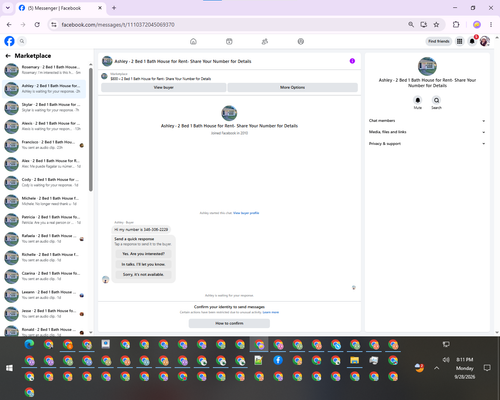Open Skylar's conversation in the chat list
This screenshot has width=500, height=400.
[x=44, y=107]
